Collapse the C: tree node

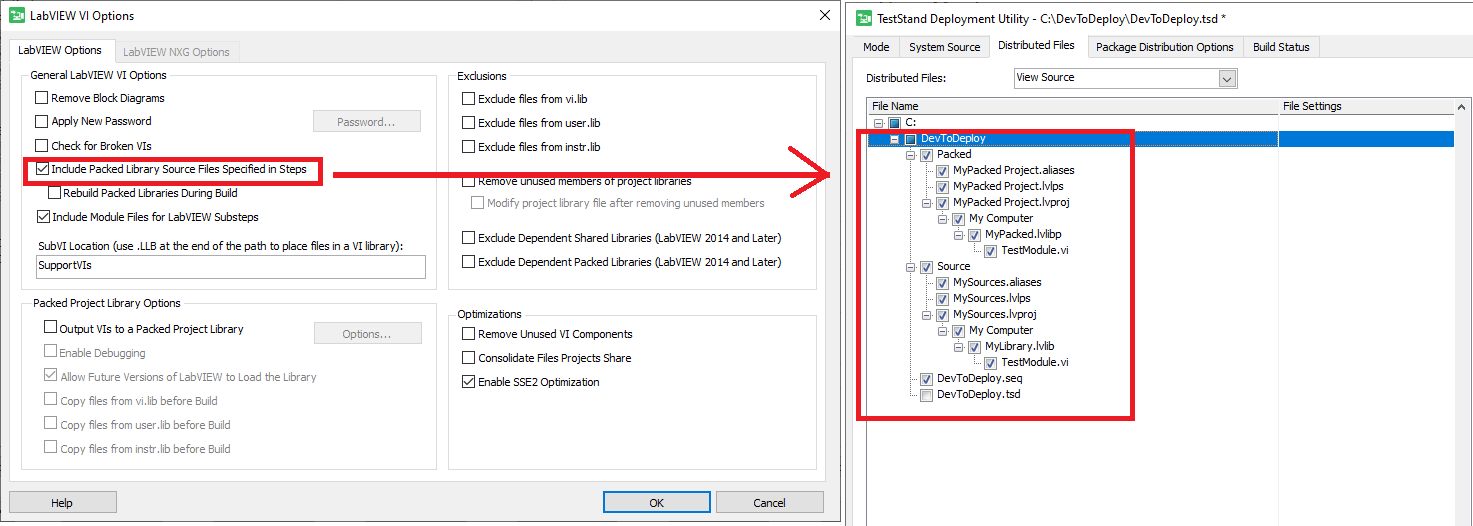878,122
